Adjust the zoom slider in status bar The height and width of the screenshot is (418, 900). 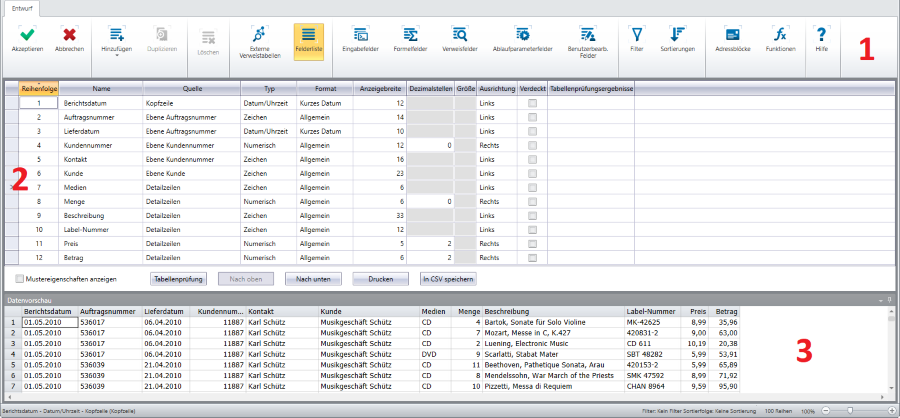[851, 411]
